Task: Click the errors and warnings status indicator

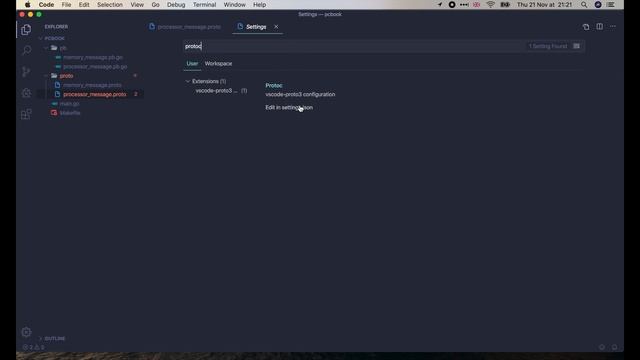Action: pyautogui.click(x=33, y=347)
